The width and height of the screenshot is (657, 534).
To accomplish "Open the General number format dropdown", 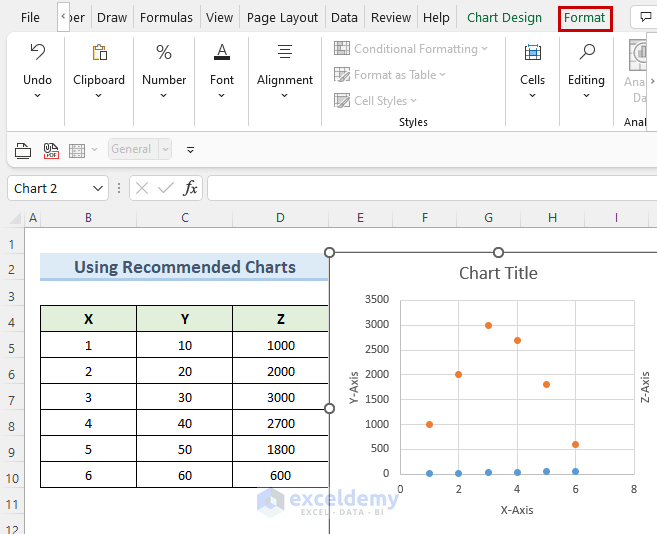I will tap(166, 149).
